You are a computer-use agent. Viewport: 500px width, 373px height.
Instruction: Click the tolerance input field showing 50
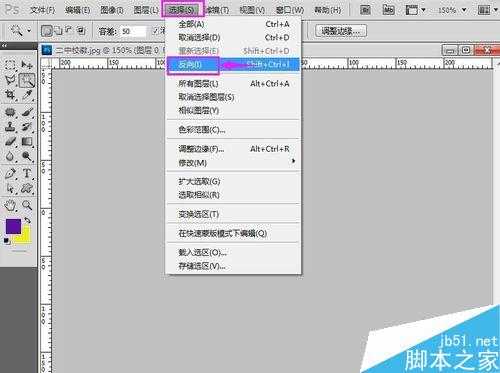click(133, 31)
